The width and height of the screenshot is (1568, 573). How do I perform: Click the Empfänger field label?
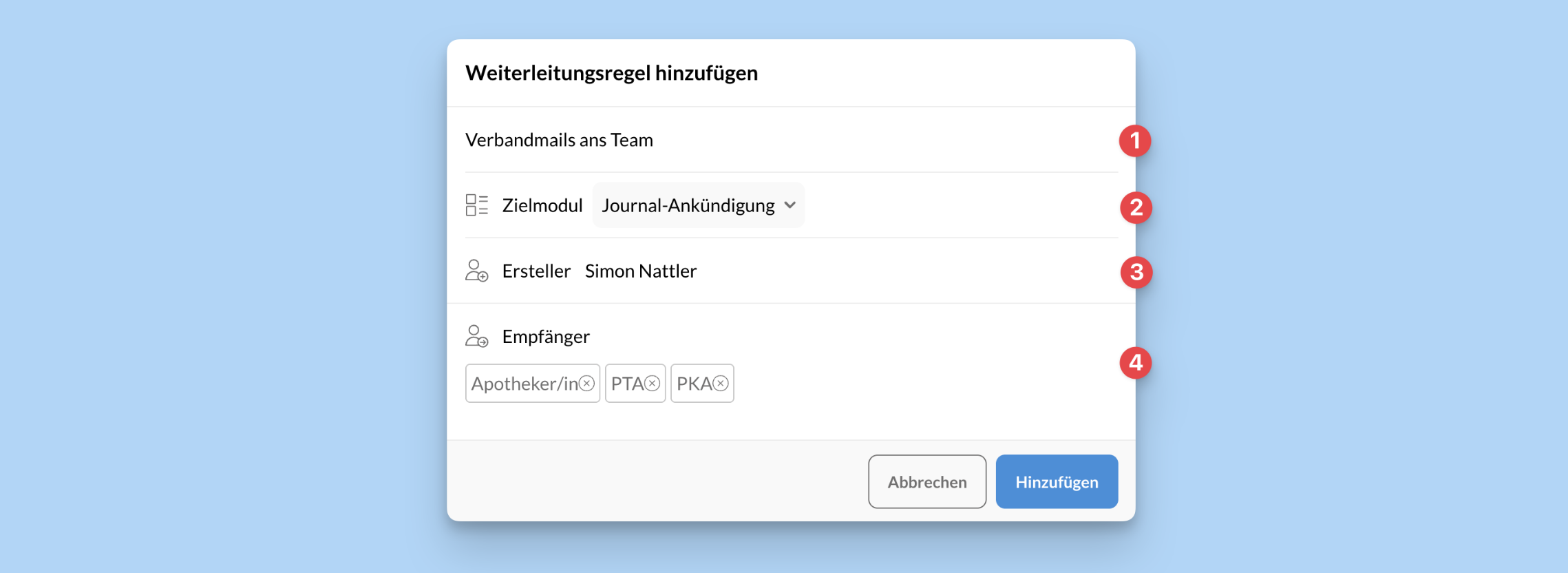(x=546, y=336)
